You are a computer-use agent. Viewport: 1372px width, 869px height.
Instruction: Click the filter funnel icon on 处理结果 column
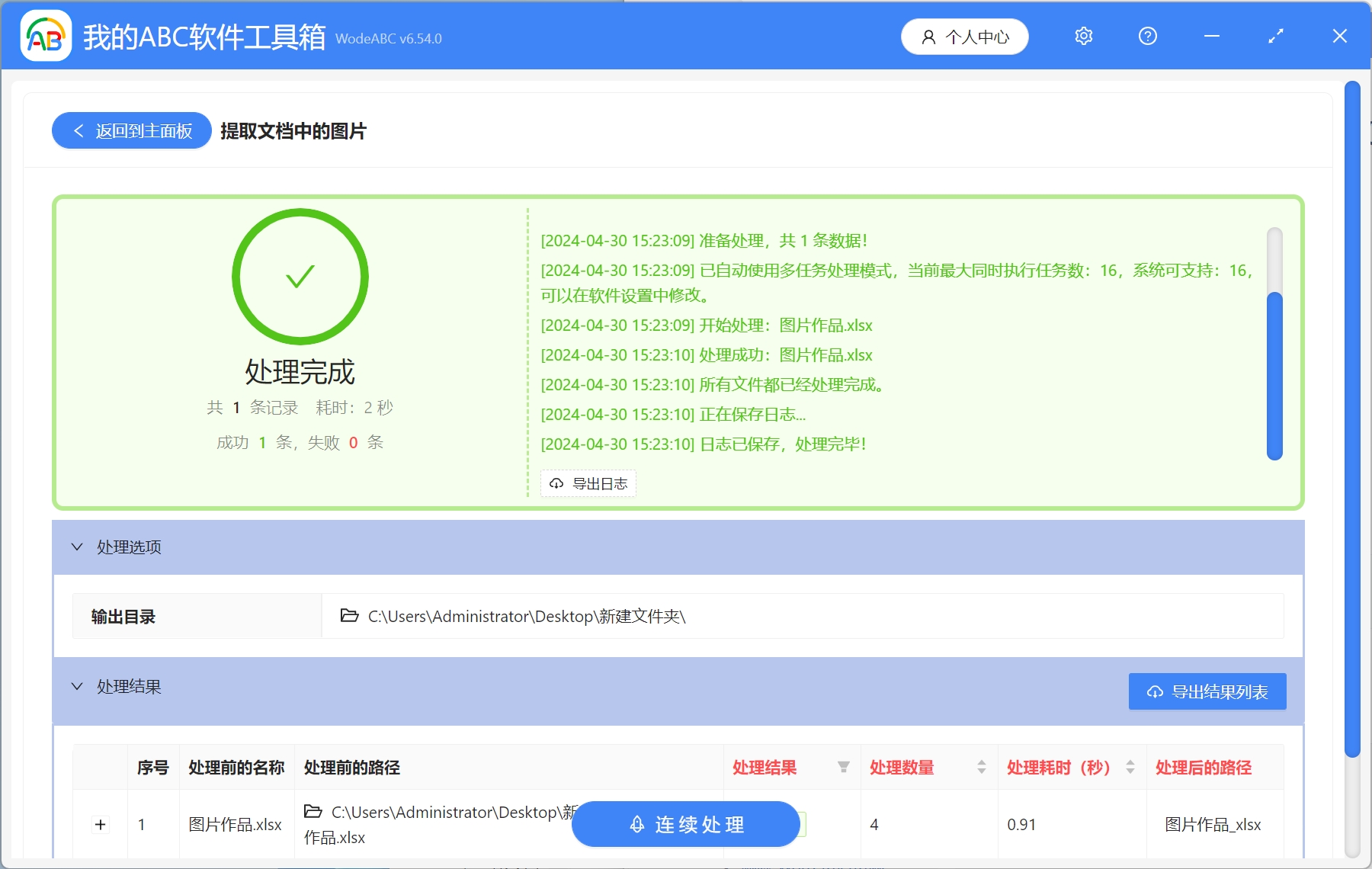[843, 768]
